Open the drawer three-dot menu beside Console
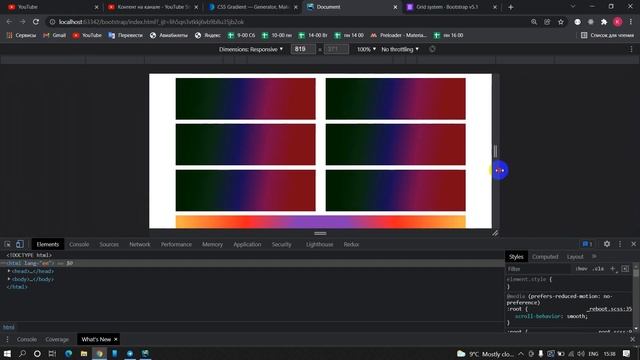 click(7, 339)
